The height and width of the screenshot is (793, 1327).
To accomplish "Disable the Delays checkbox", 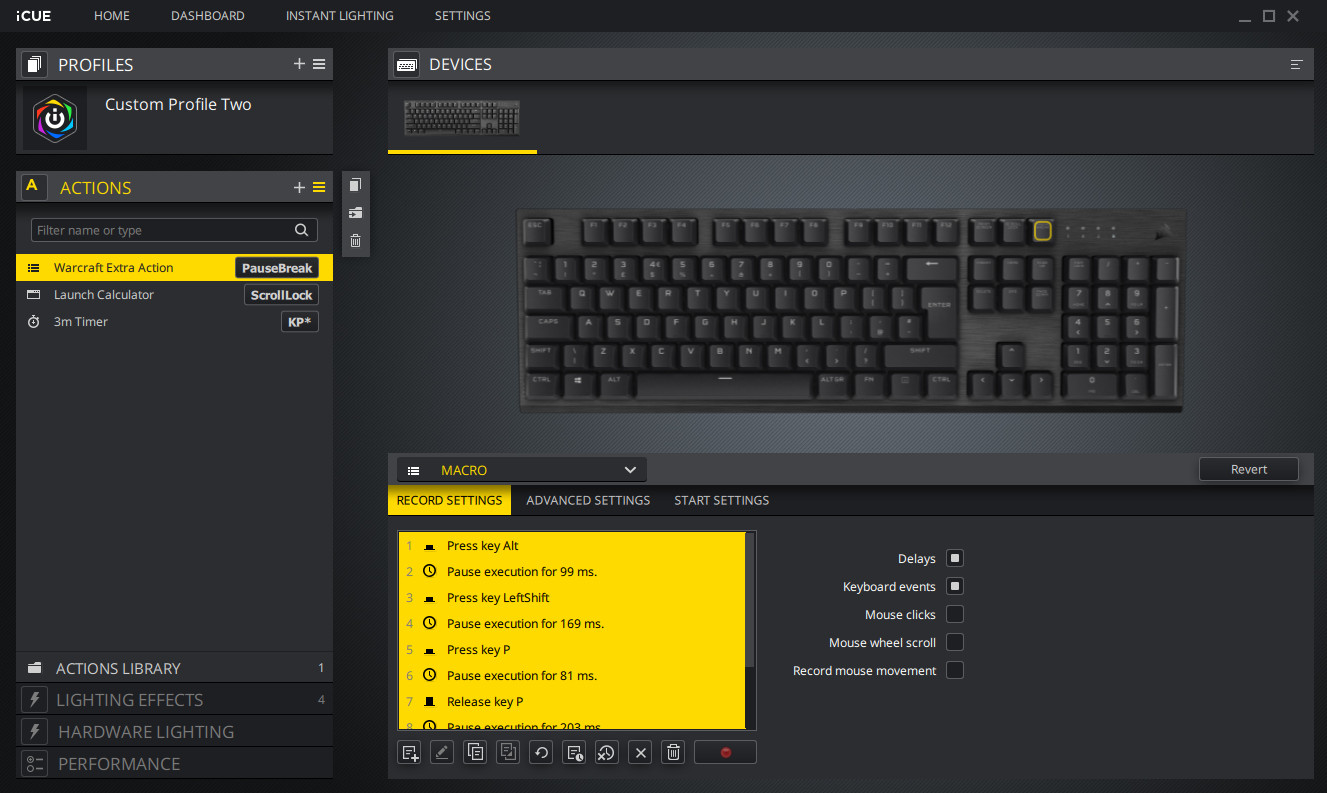I will (955, 559).
